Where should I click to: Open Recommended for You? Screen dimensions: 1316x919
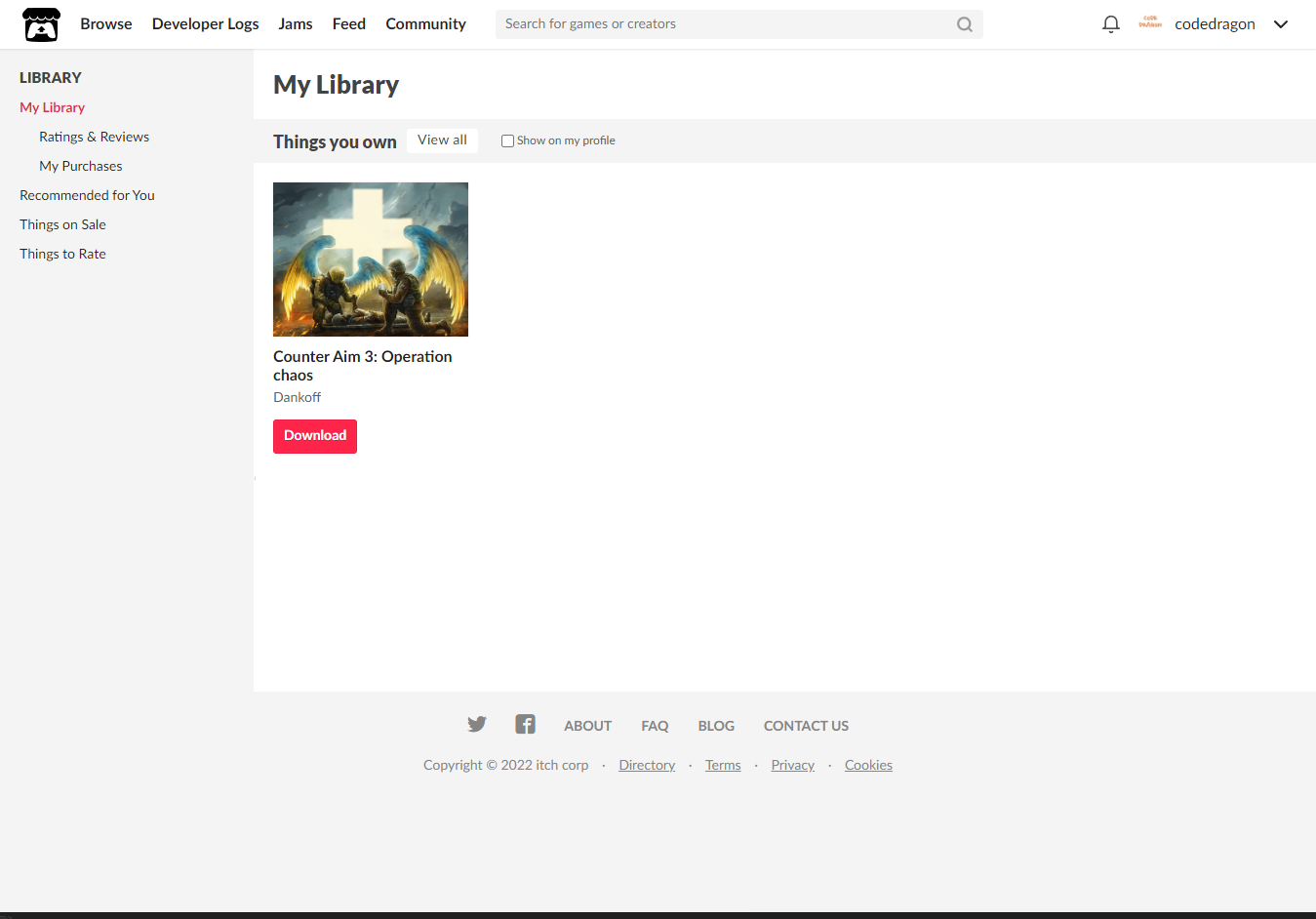point(87,195)
